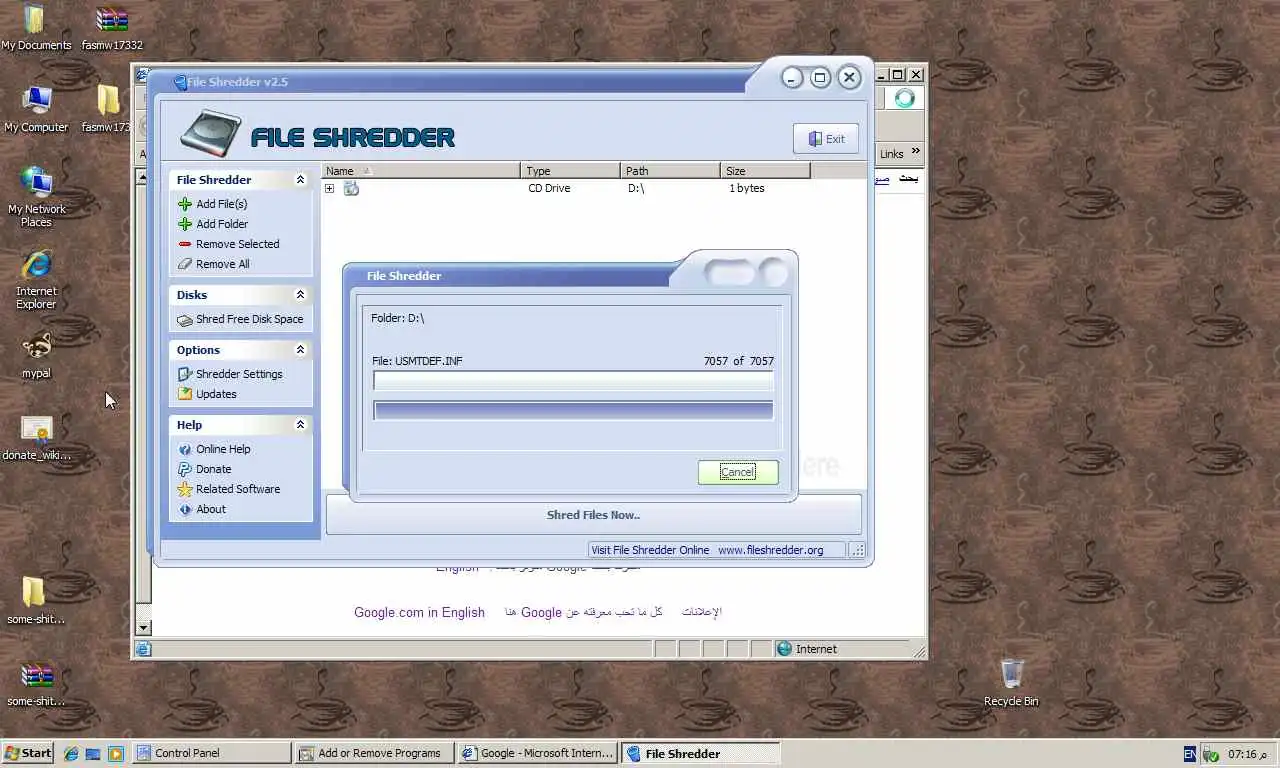Screen dimensions: 1280x768
Task: Click the Related Software star icon
Action: (x=184, y=489)
